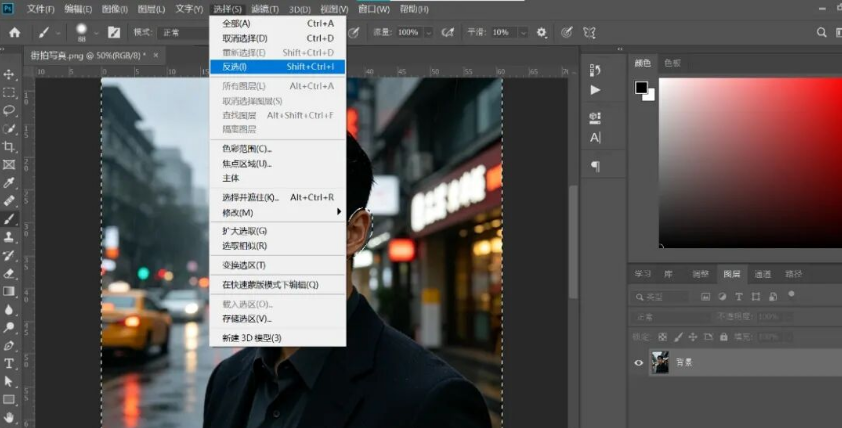This screenshot has height=428, width=842.
Task: Select the Quick Selection tool
Action: point(9,129)
